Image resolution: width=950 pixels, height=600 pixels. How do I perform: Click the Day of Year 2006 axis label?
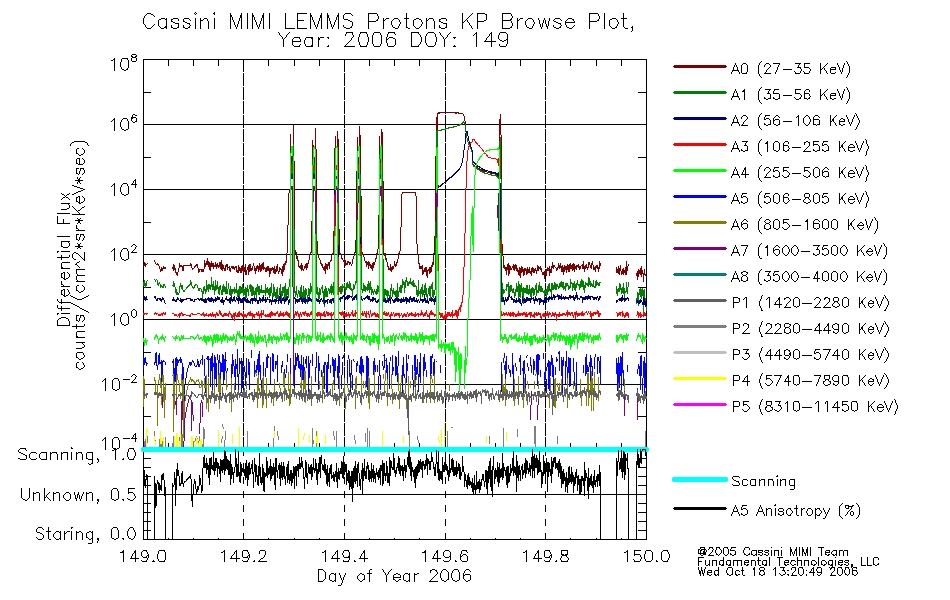[x=394, y=576]
